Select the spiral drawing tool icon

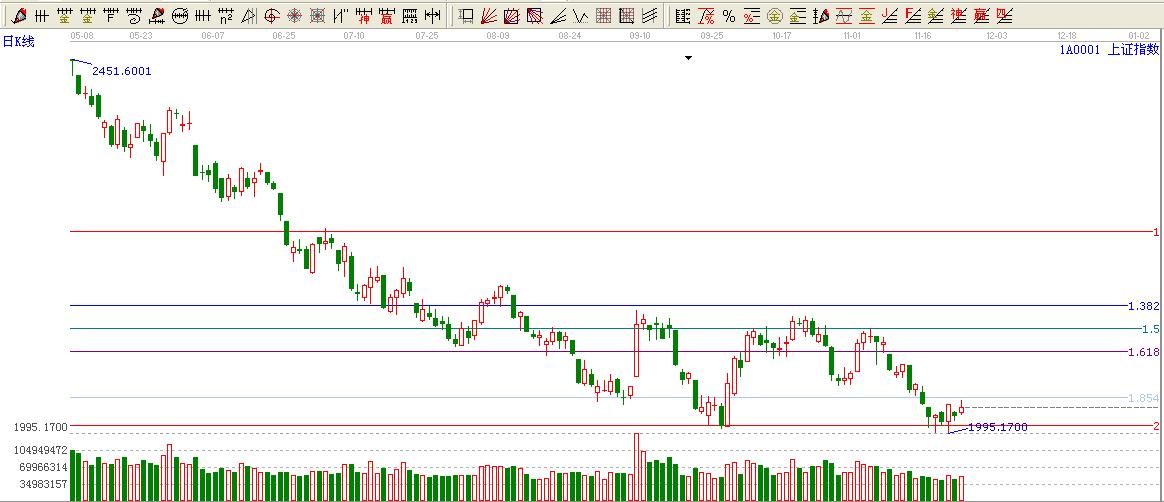(134, 16)
